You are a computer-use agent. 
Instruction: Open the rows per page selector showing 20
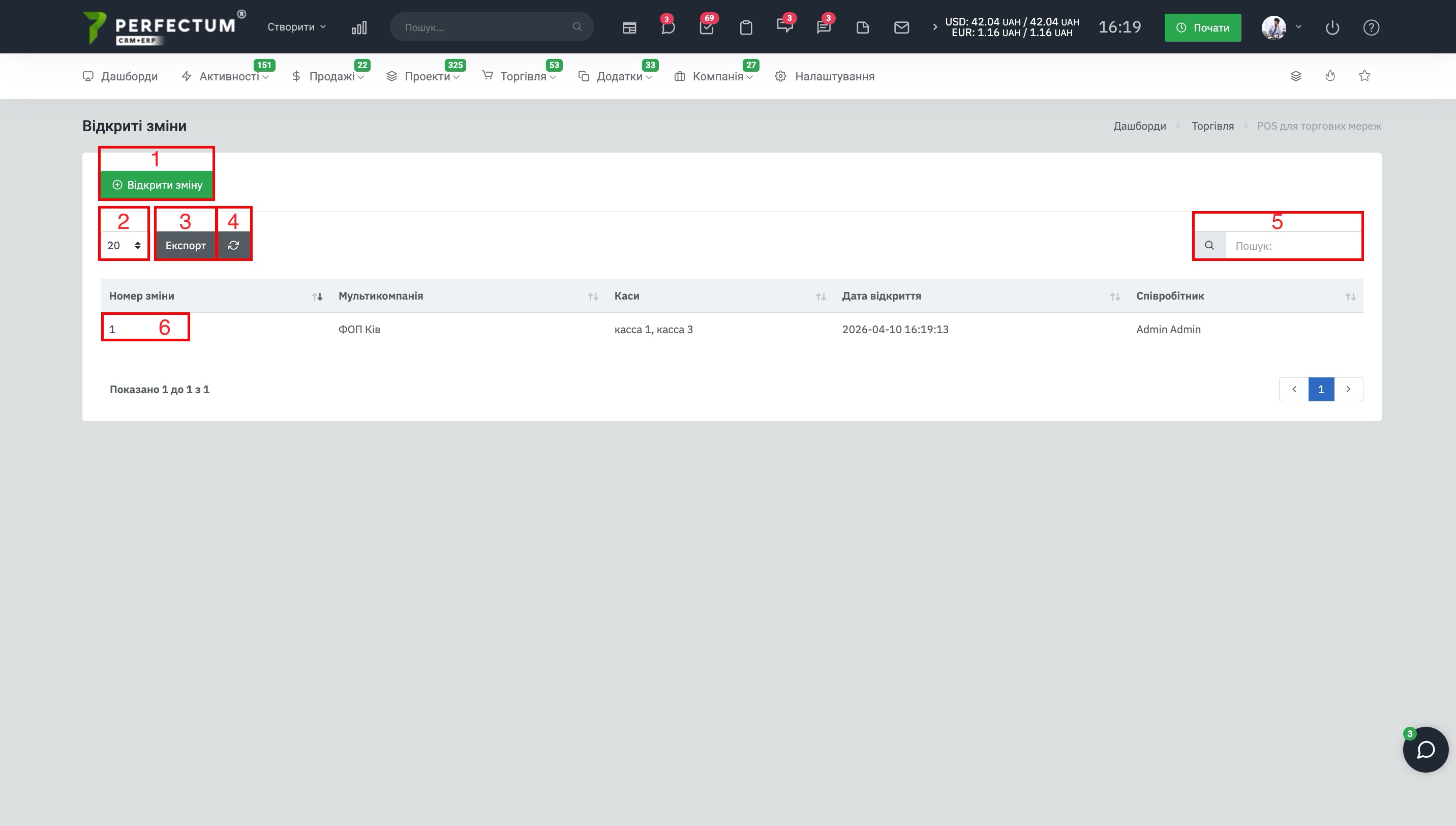click(x=124, y=246)
